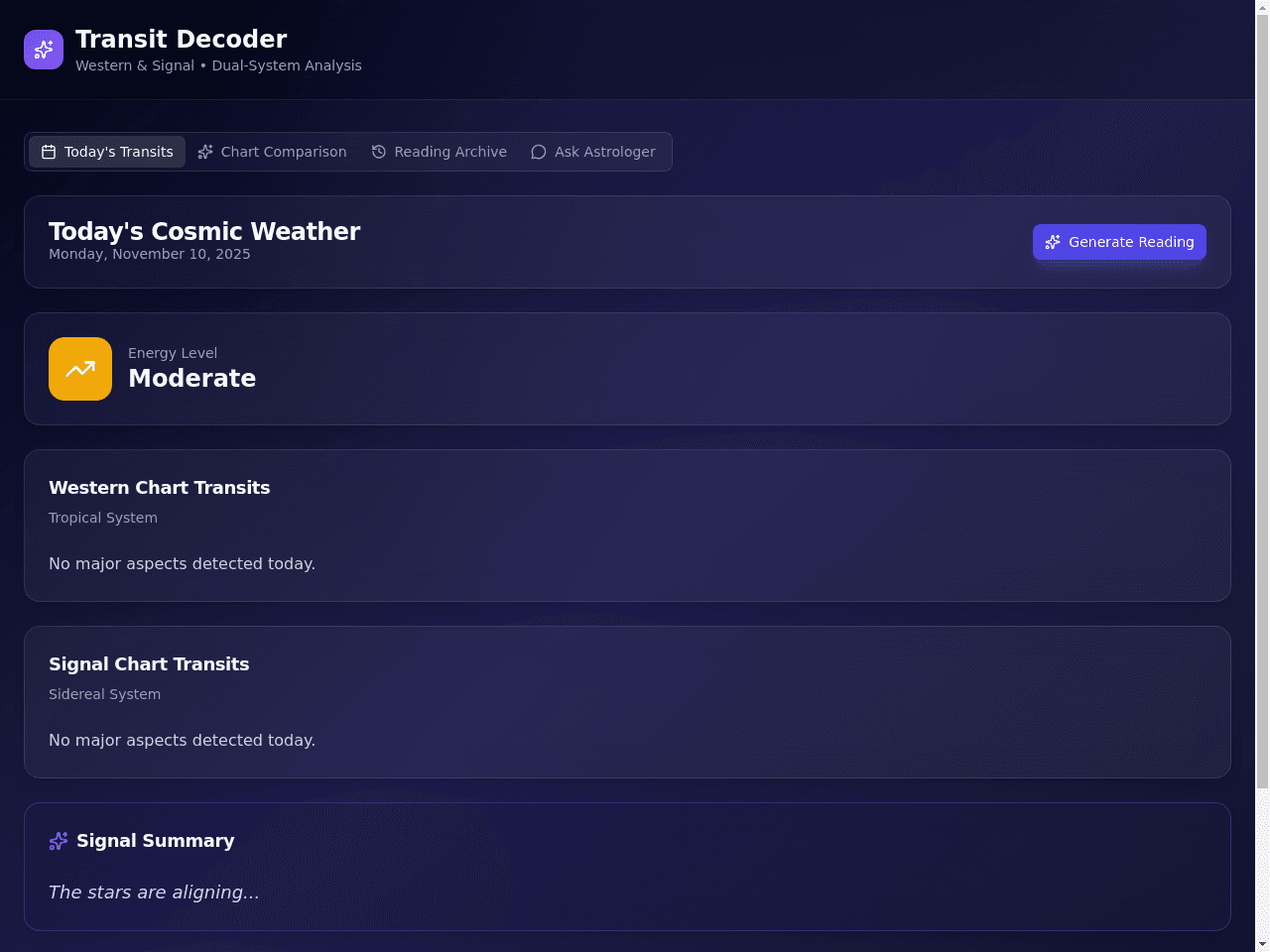This screenshot has height=952, width=1270.
Task: Click the Western Chart Transits heading
Action: point(160,488)
